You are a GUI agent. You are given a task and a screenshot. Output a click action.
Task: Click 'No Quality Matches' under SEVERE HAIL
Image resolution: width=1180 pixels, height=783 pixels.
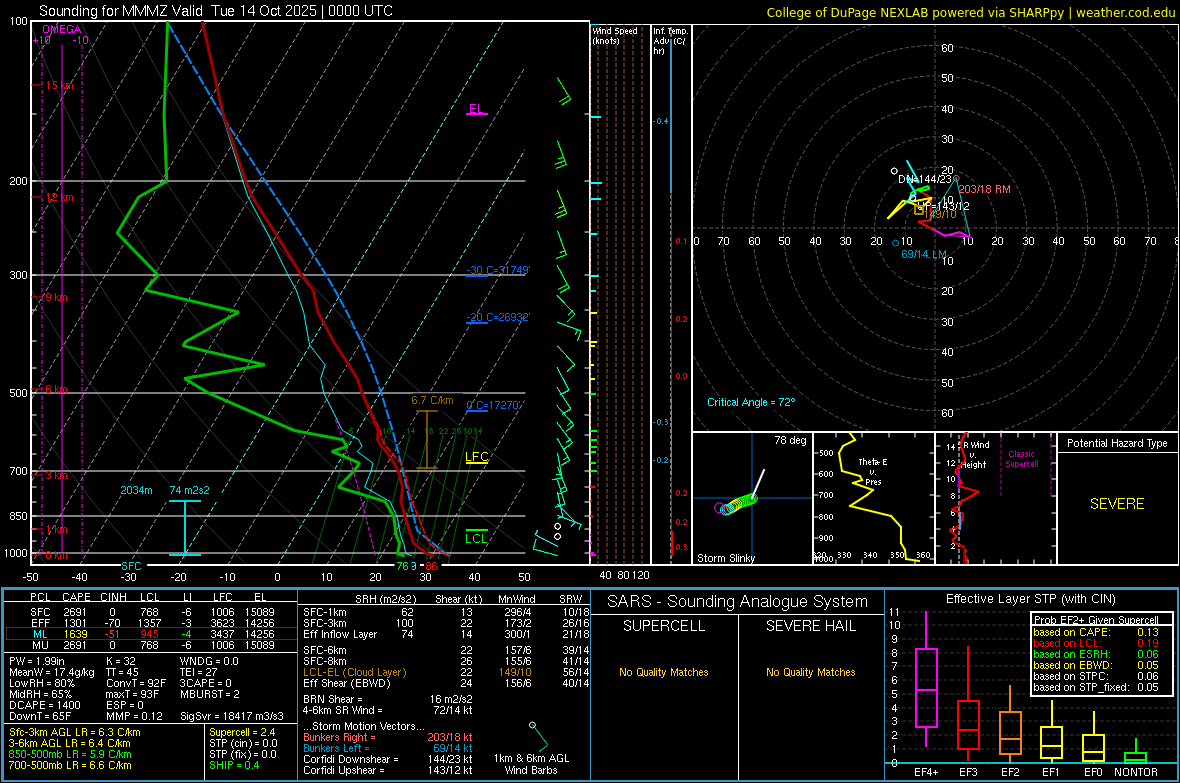810,672
